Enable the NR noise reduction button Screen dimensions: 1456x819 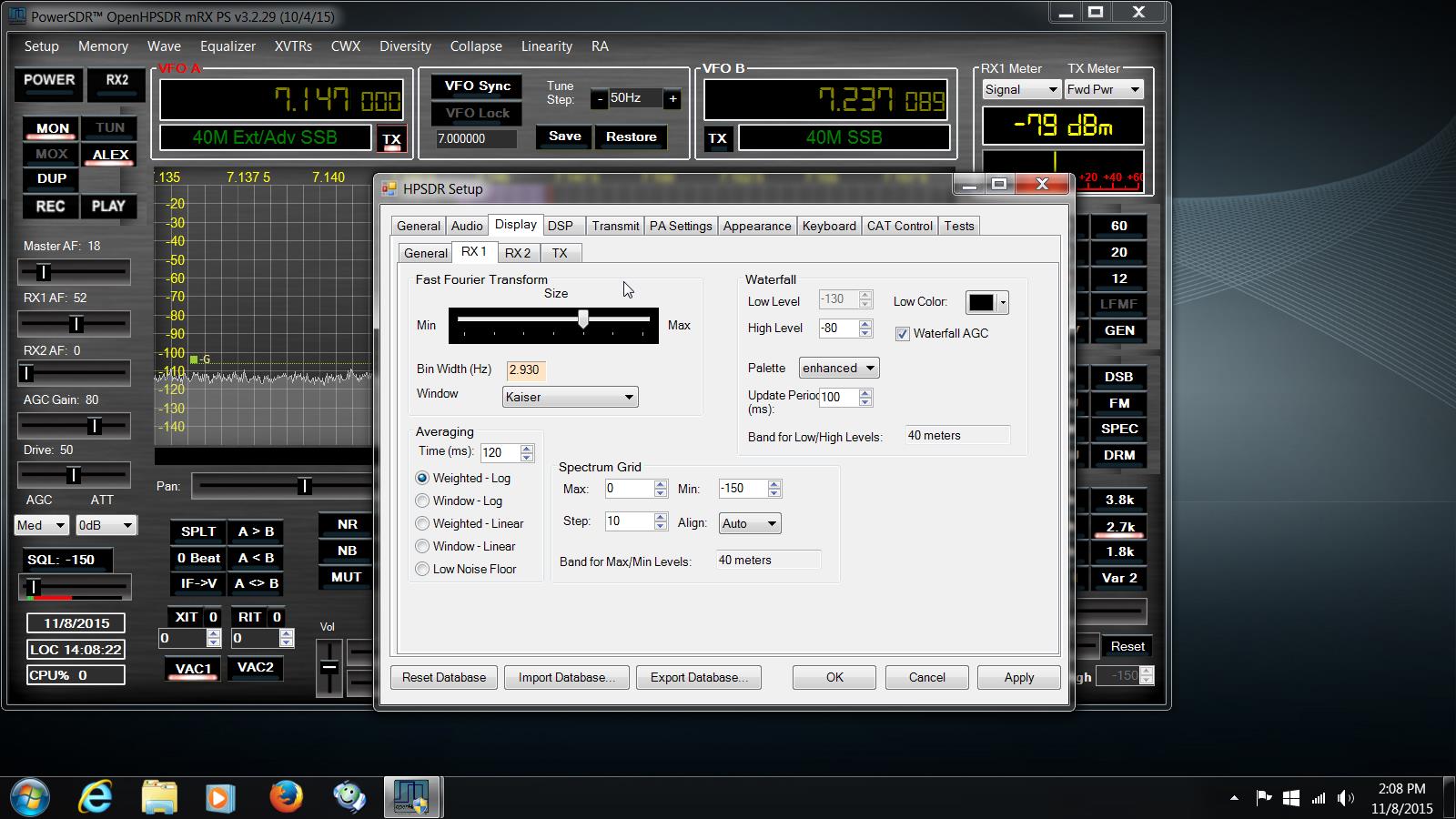(x=347, y=524)
